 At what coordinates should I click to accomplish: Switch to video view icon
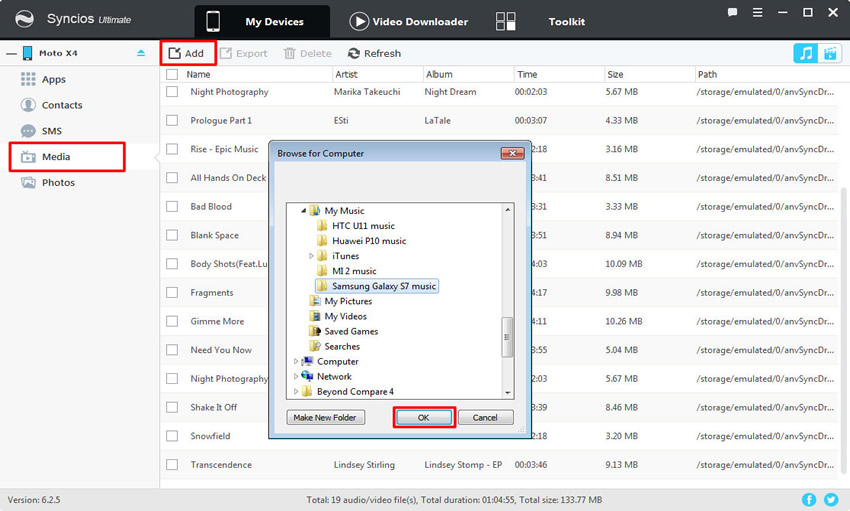(x=829, y=53)
